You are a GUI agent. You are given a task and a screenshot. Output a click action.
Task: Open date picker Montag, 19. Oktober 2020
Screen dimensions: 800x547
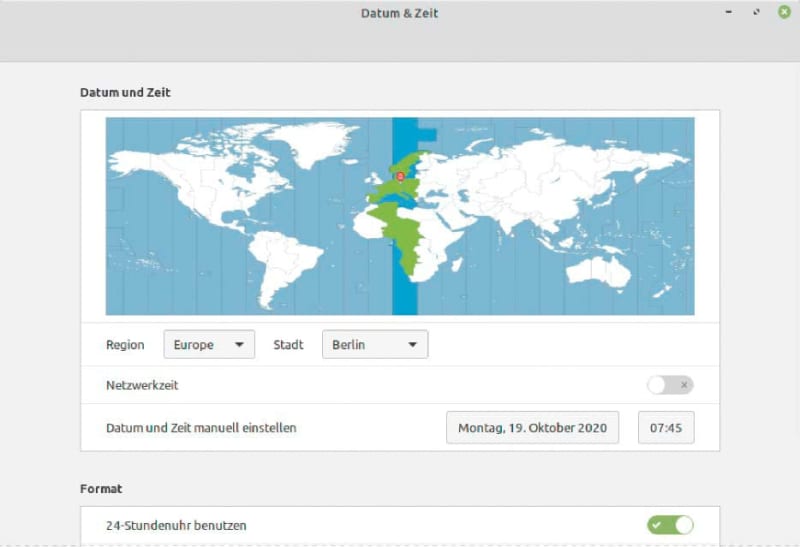click(532, 428)
